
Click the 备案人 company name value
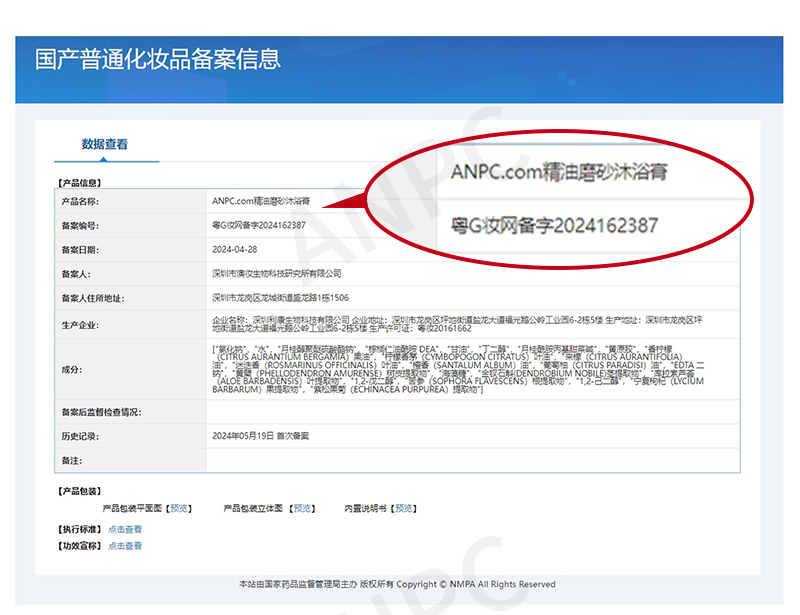tap(277, 273)
